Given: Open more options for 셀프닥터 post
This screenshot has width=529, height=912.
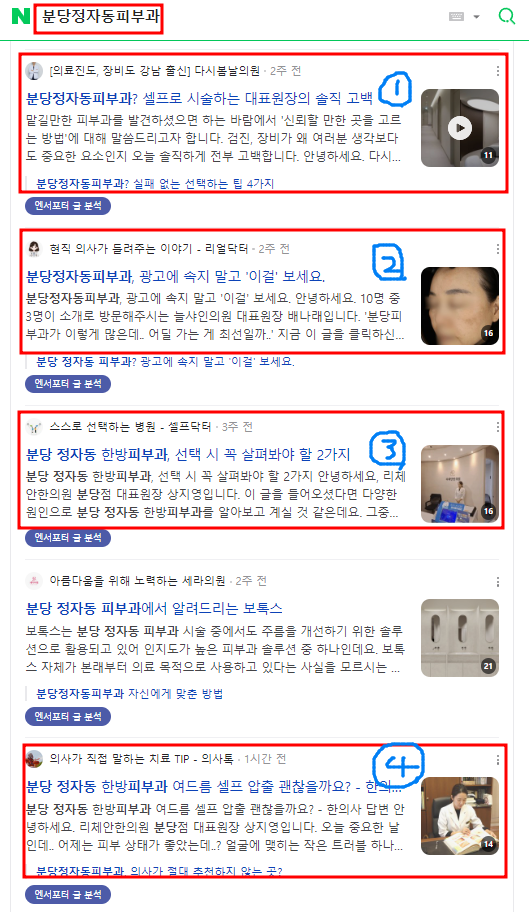Looking at the screenshot, I should point(498,427).
